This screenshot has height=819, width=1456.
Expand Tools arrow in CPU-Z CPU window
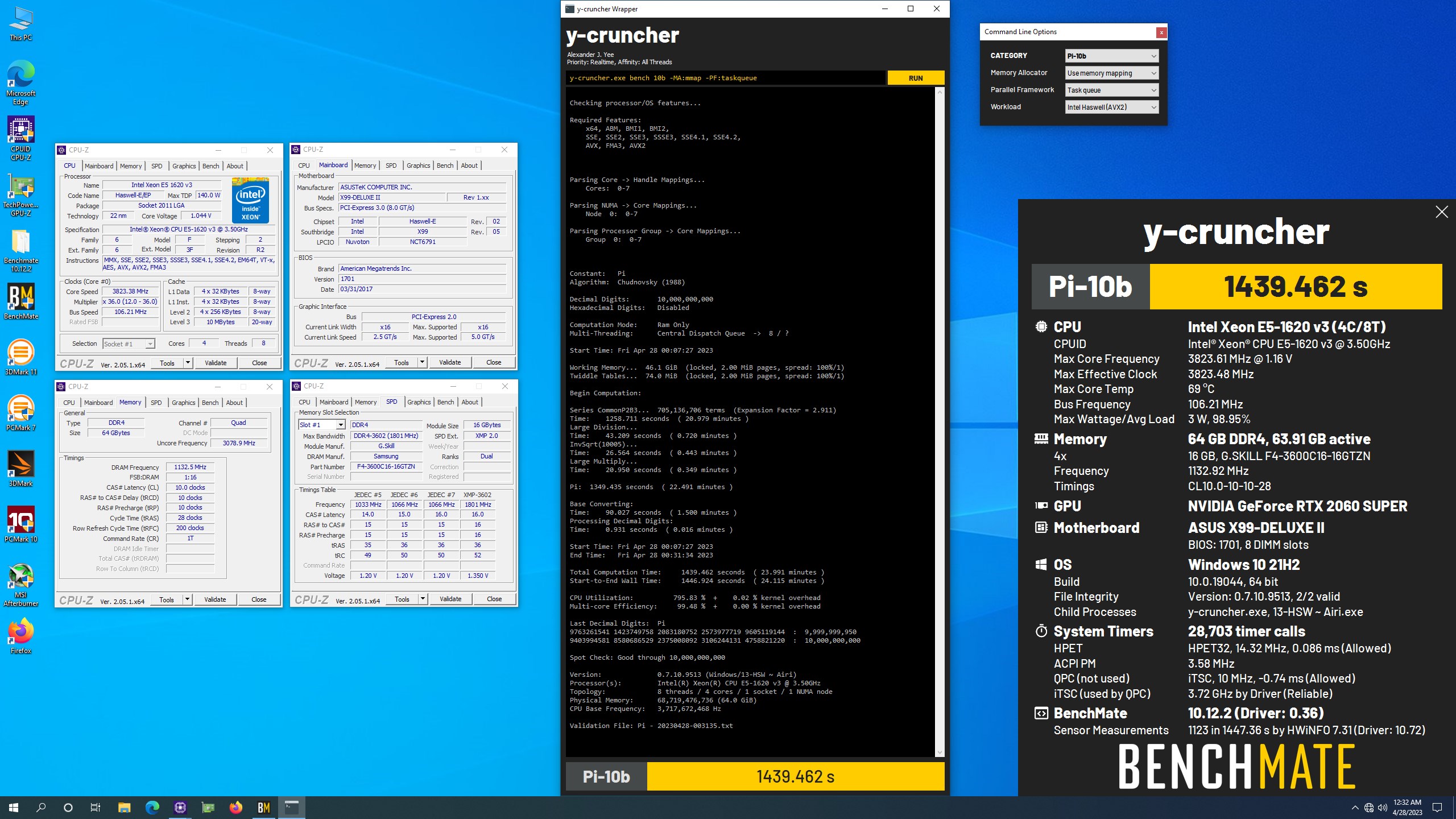click(188, 363)
